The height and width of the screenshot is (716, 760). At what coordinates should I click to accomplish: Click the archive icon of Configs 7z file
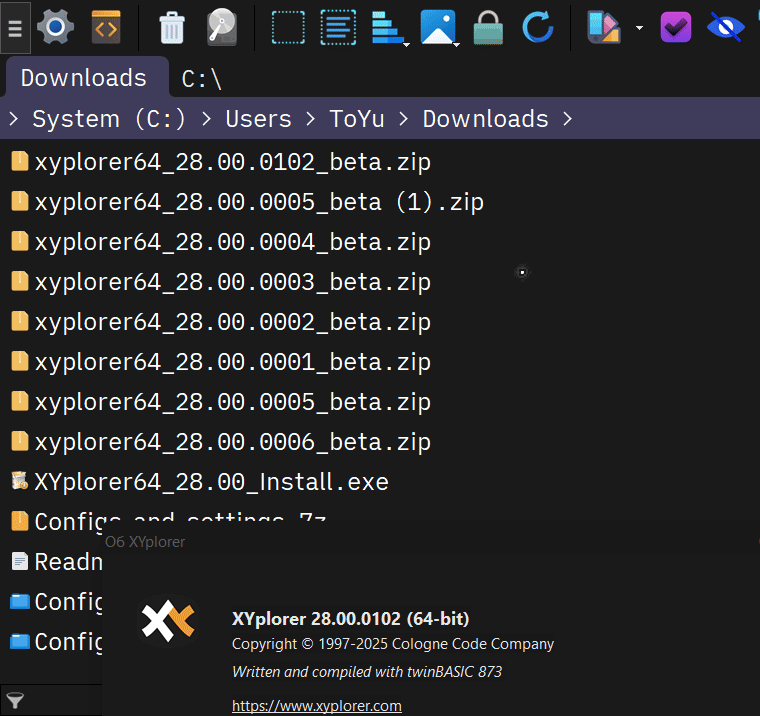click(x=19, y=521)
